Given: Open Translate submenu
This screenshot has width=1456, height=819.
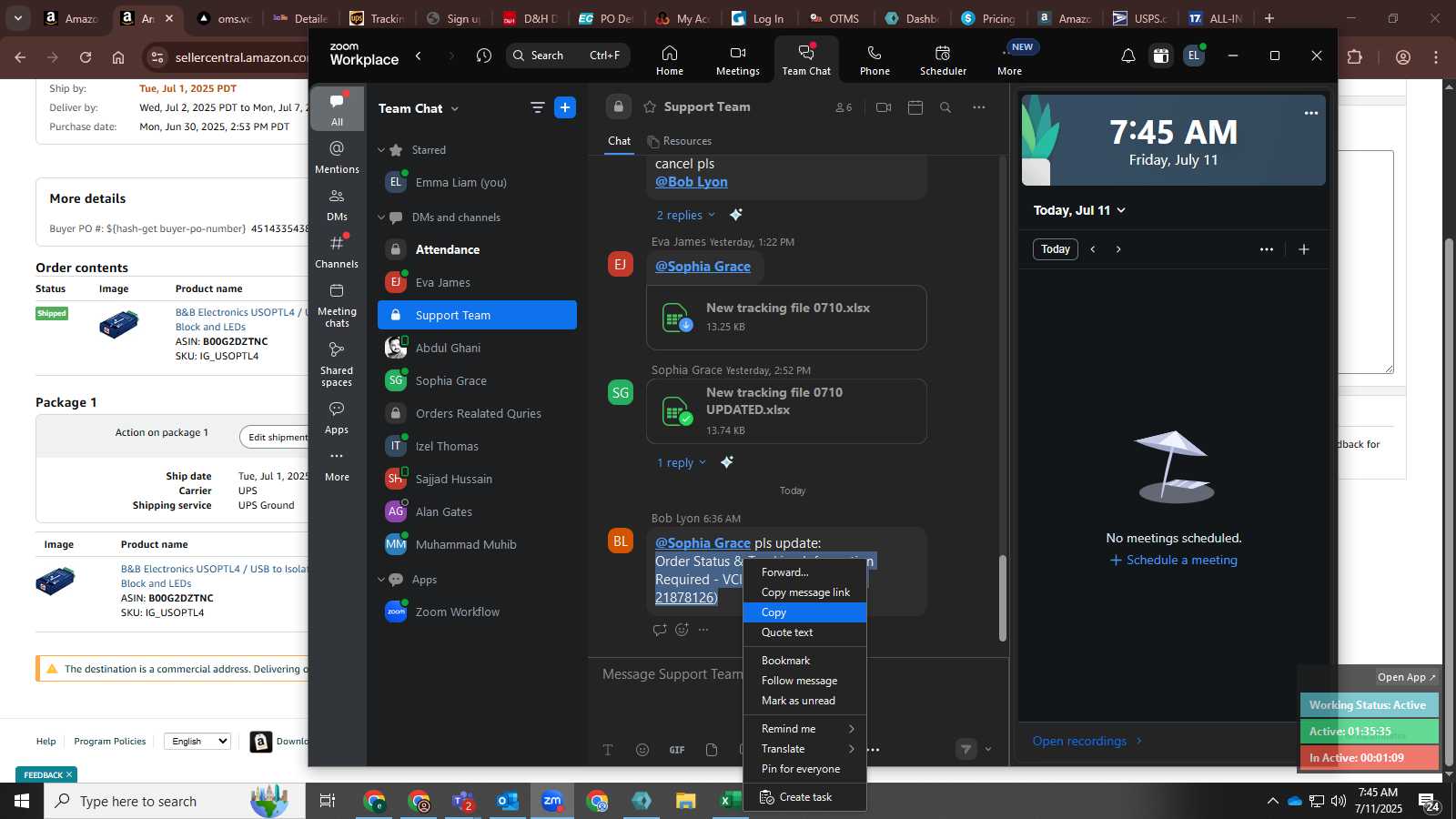Looking at the screenshot, I should (805, 749).
